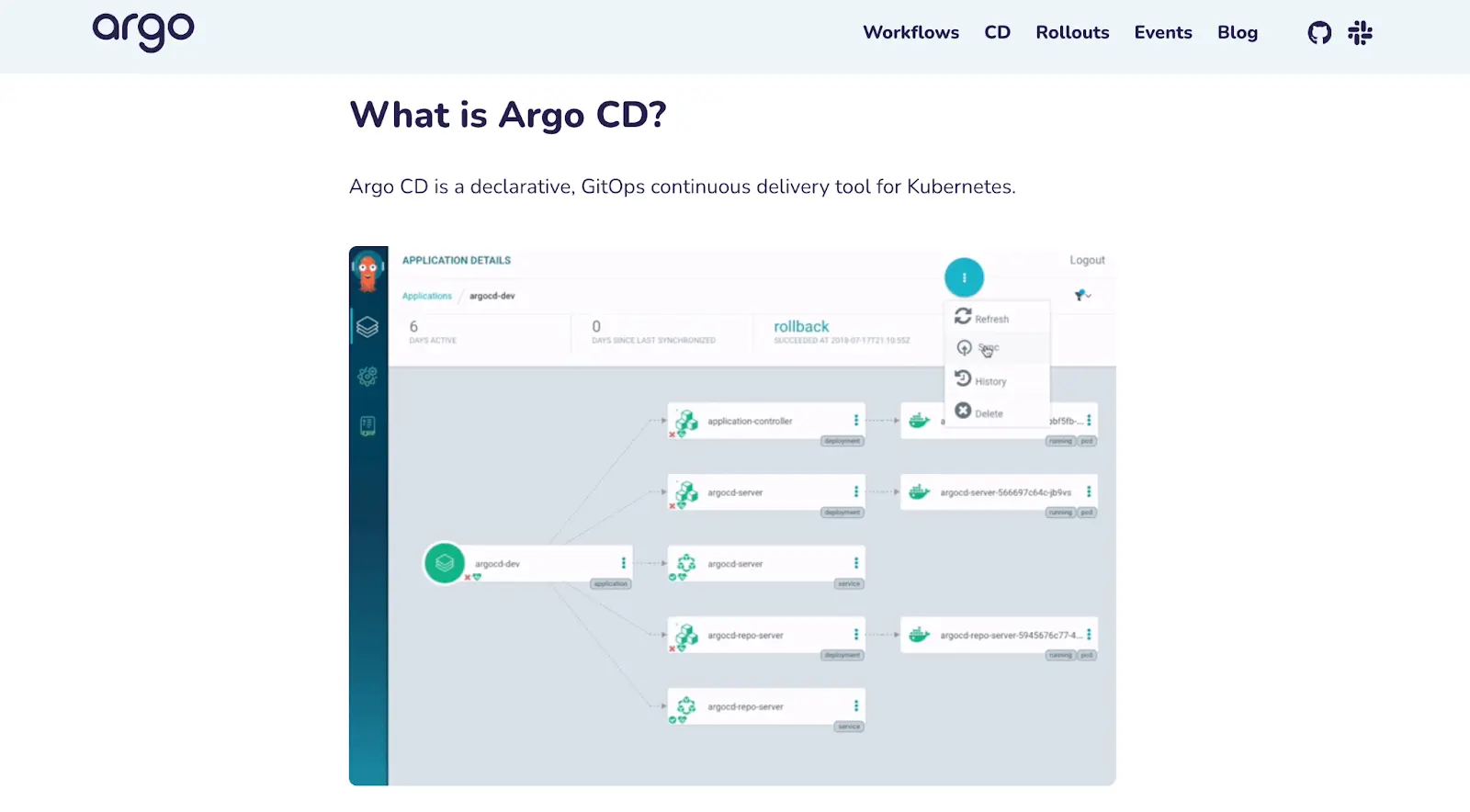The width and height of the screenshot is (1470, 812).
Task: Select the applications layers sidebar icon
Action: tap(367, 327)
